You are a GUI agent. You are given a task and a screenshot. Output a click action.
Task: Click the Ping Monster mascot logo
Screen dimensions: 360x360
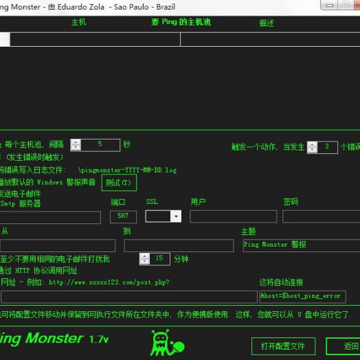point(167,342)
